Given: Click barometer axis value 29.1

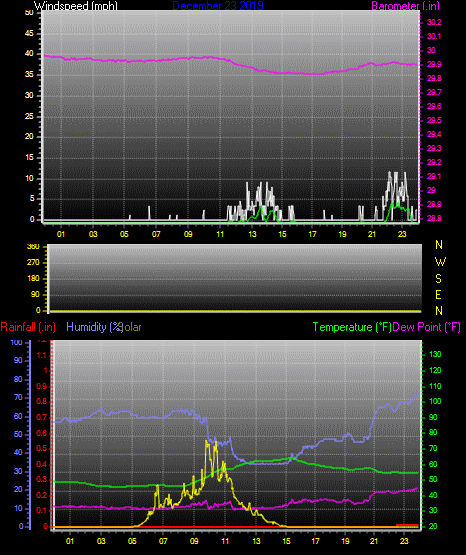Looking at the screenshot, I should click(x=434, y=176).
